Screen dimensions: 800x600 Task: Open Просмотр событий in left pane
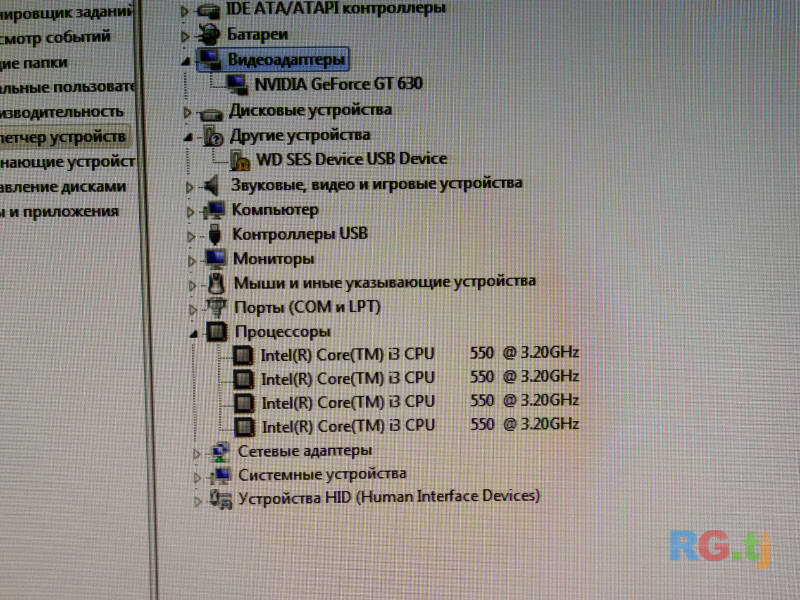[x=55, y=37]
